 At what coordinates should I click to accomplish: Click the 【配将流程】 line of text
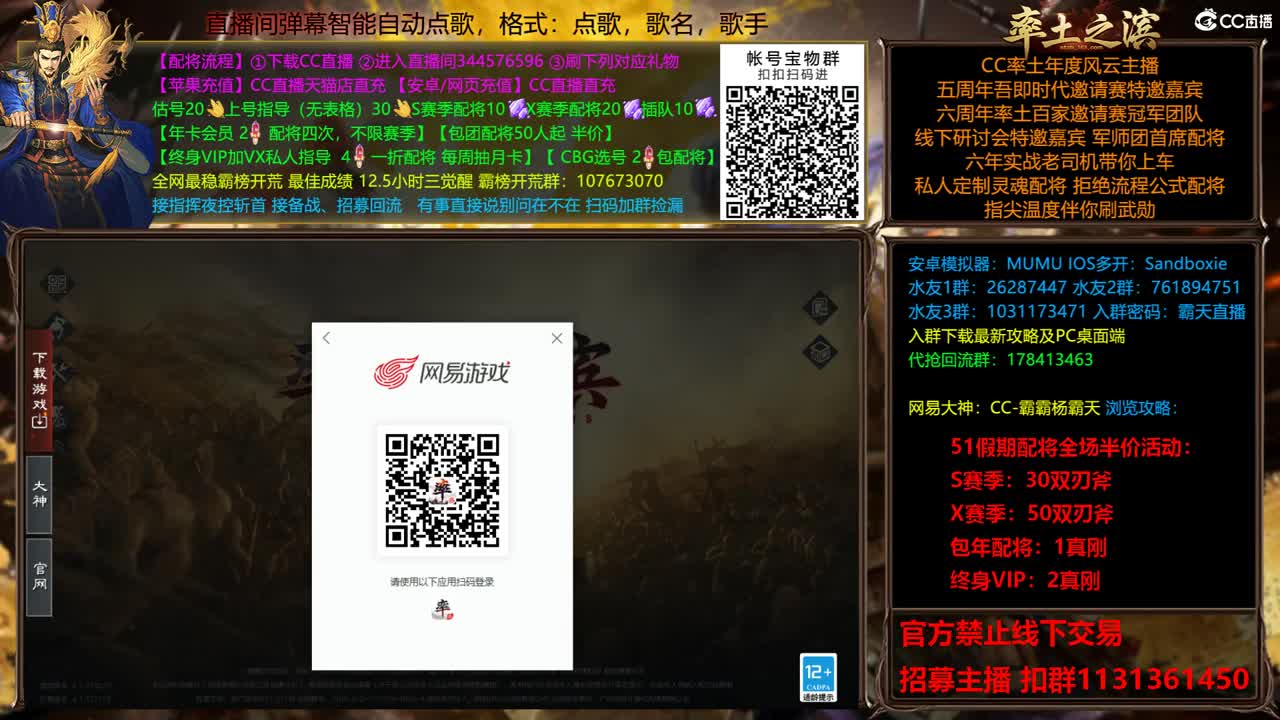point(417,62)
